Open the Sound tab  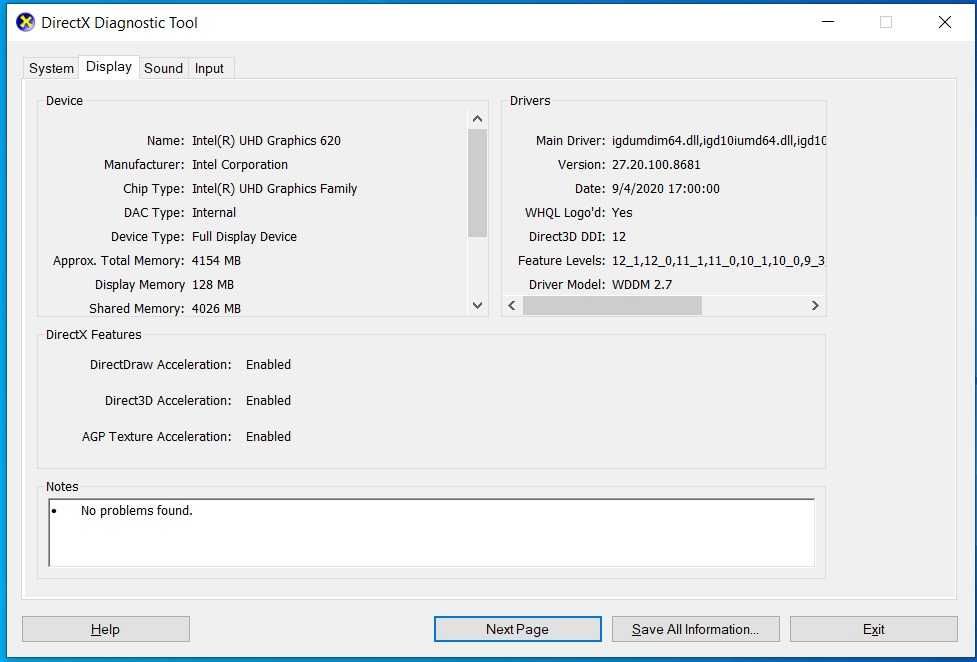pos(163,69)
